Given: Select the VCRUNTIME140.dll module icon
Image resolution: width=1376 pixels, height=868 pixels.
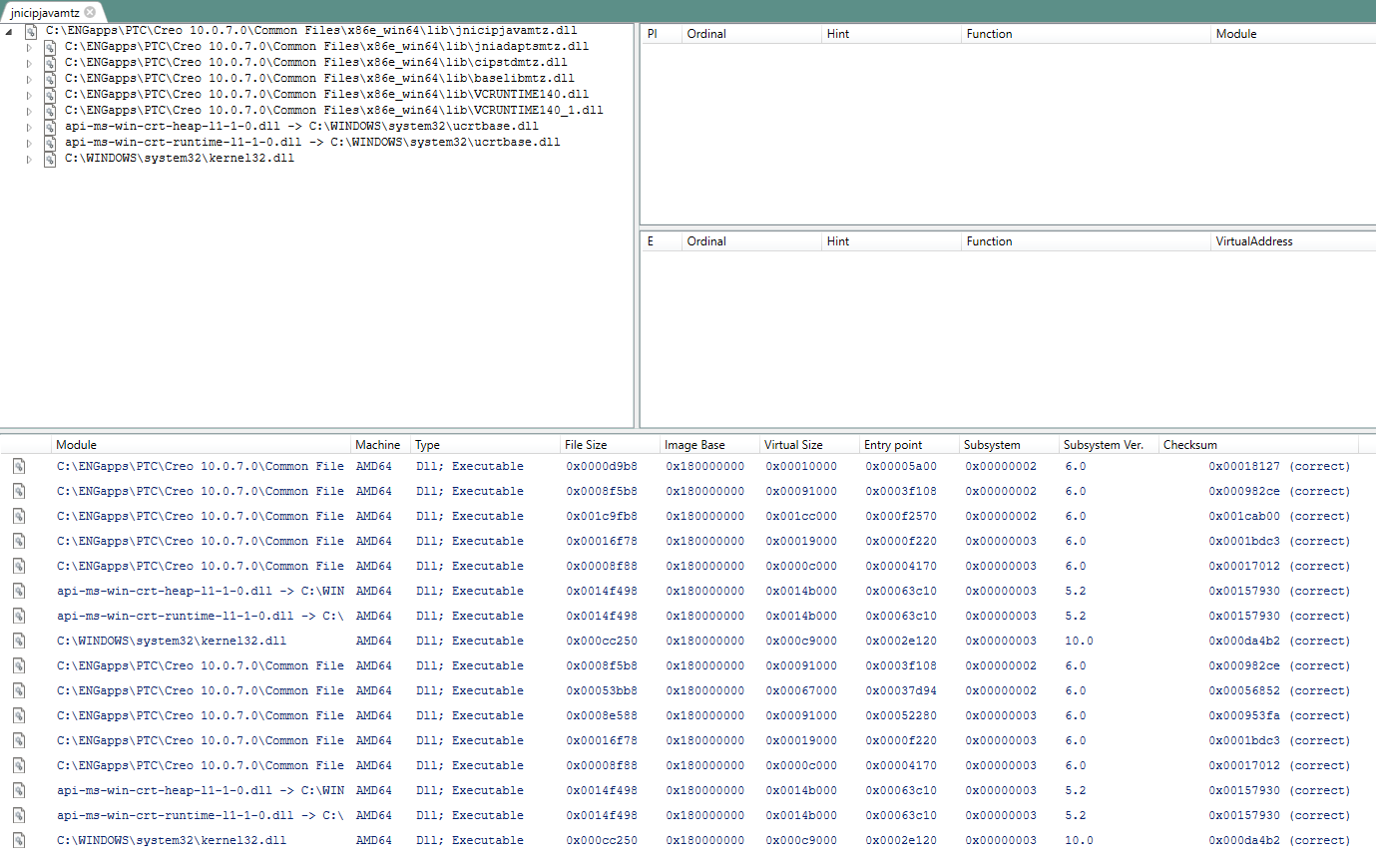Looking at the screenshot, I should 49,94.
